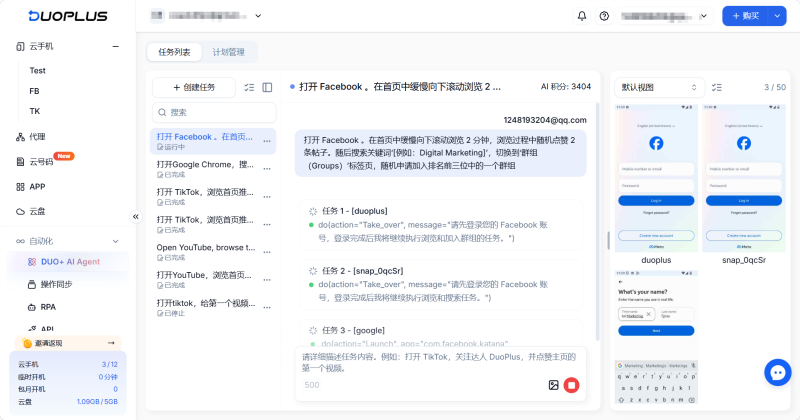This screenshot has width=800, height=420.
Task: Toggle the task list checklist icon beside 创建任务
Action: (x=249, y=87)
